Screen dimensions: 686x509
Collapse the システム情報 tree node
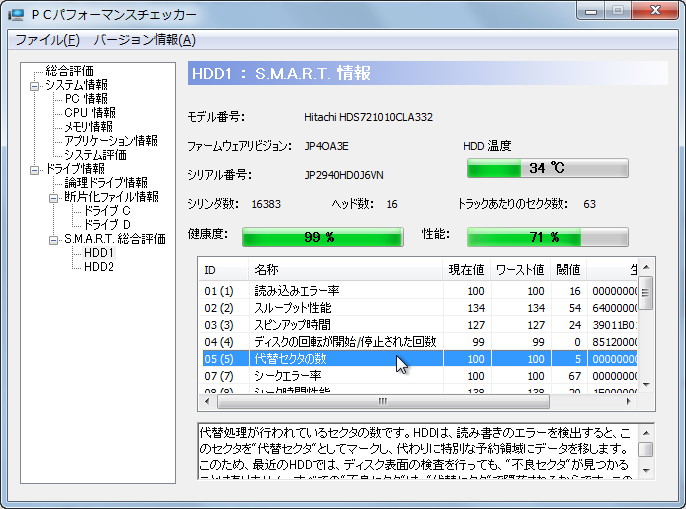point(34,85)
